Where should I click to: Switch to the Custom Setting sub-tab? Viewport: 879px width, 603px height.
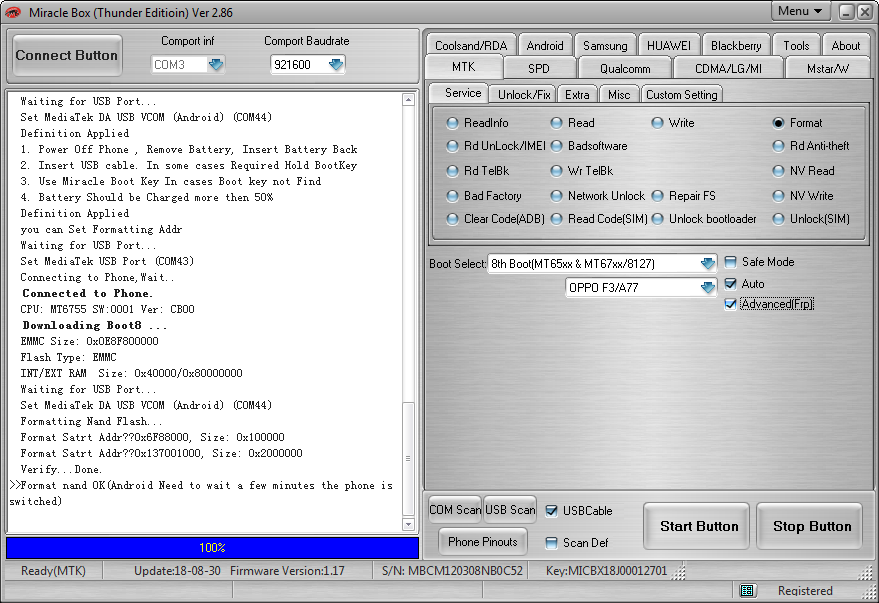pos(682,95)
